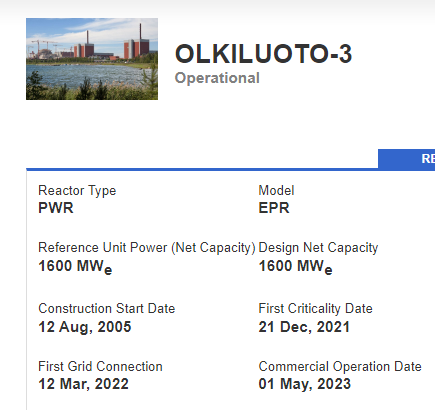Select the 12 Mar, 2022 date

pyautogui.click(x=83, y=384)
